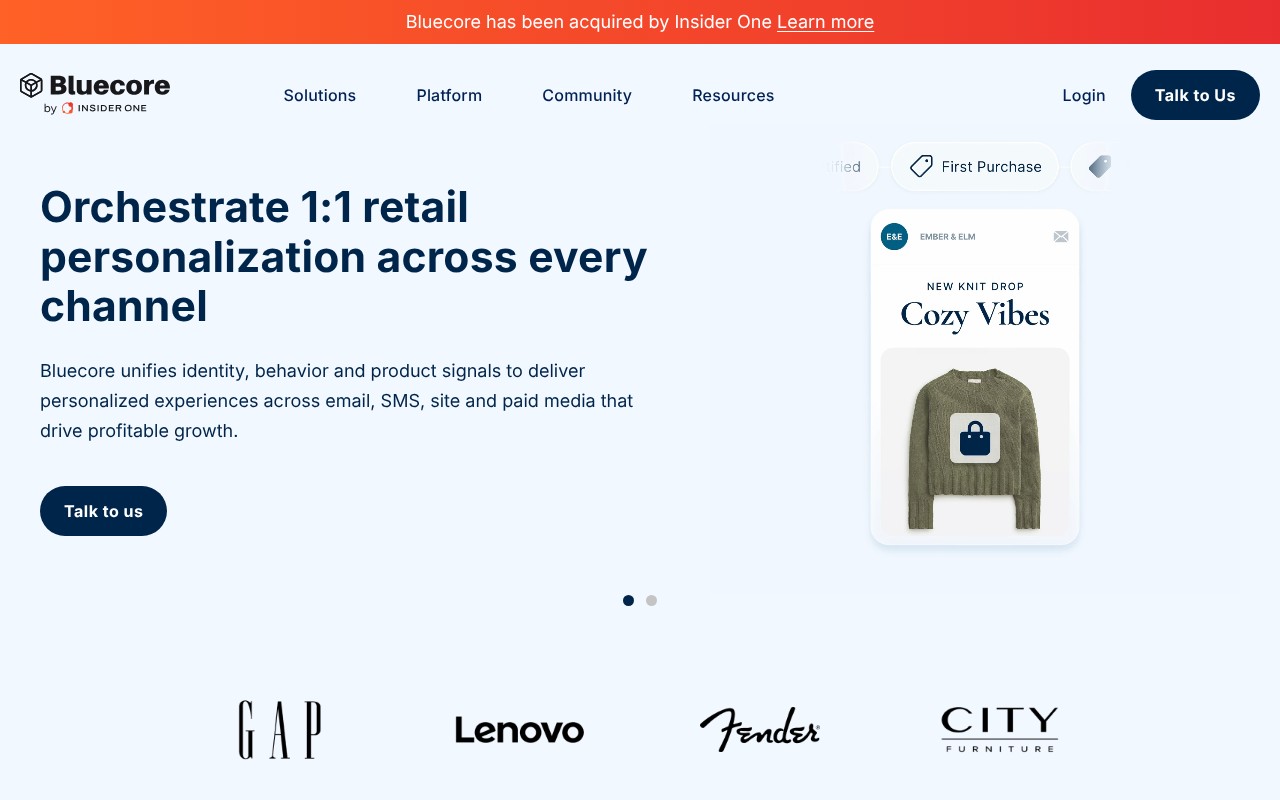Click the EMBER & ELM sender name
This screenshot has height=800, width=1280.
click(x=947, y=237)
